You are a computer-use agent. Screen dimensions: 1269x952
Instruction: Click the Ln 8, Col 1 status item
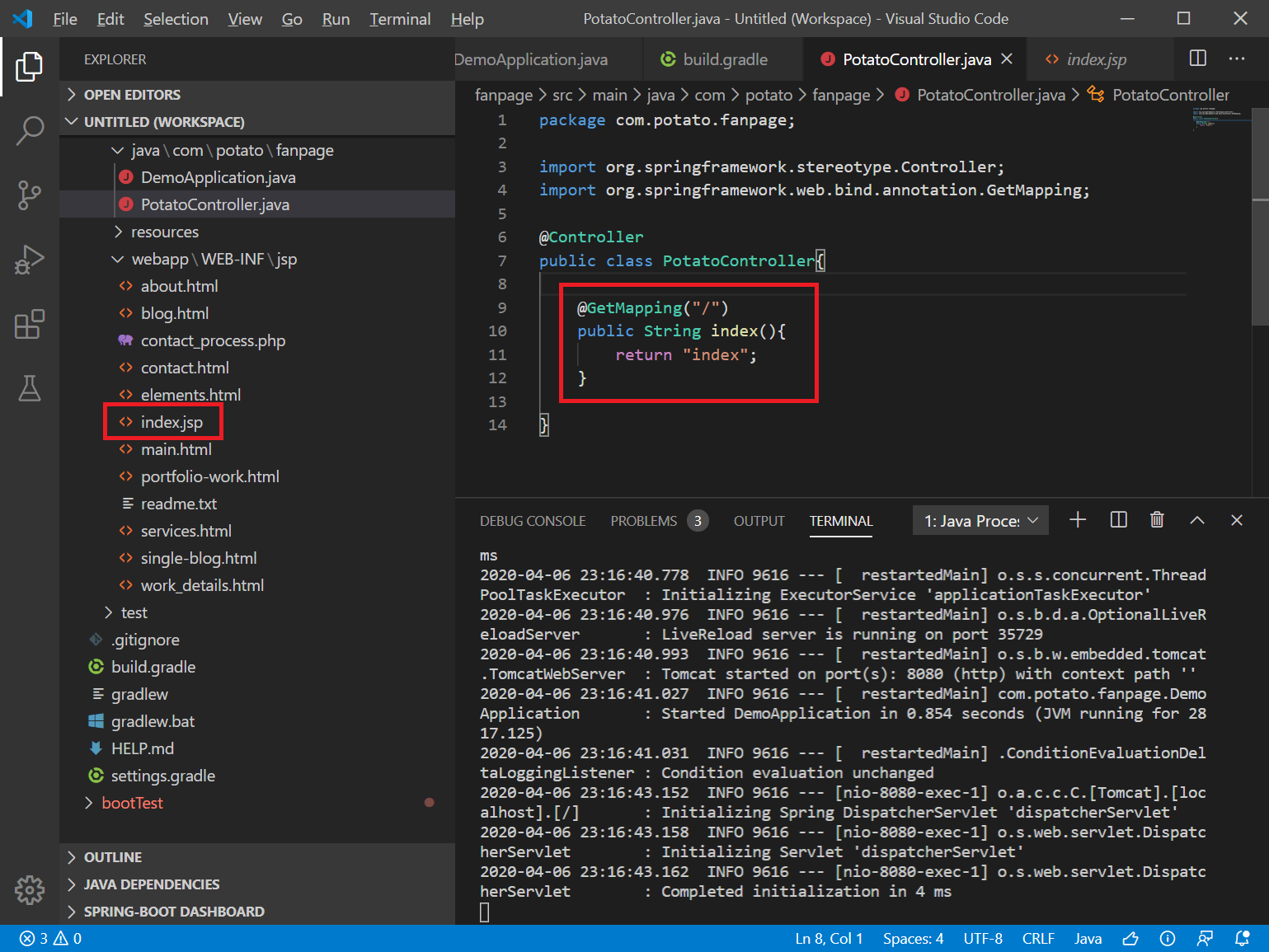[x=829, y=939]
